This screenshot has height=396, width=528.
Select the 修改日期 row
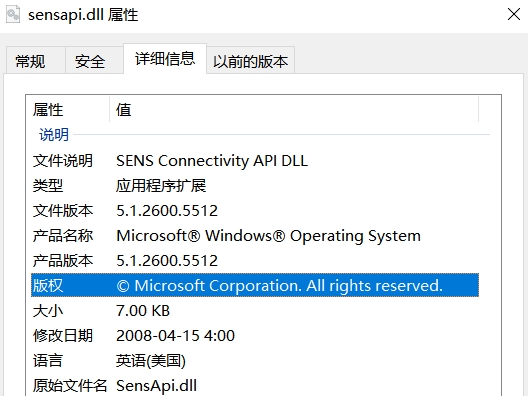(255, 335)
